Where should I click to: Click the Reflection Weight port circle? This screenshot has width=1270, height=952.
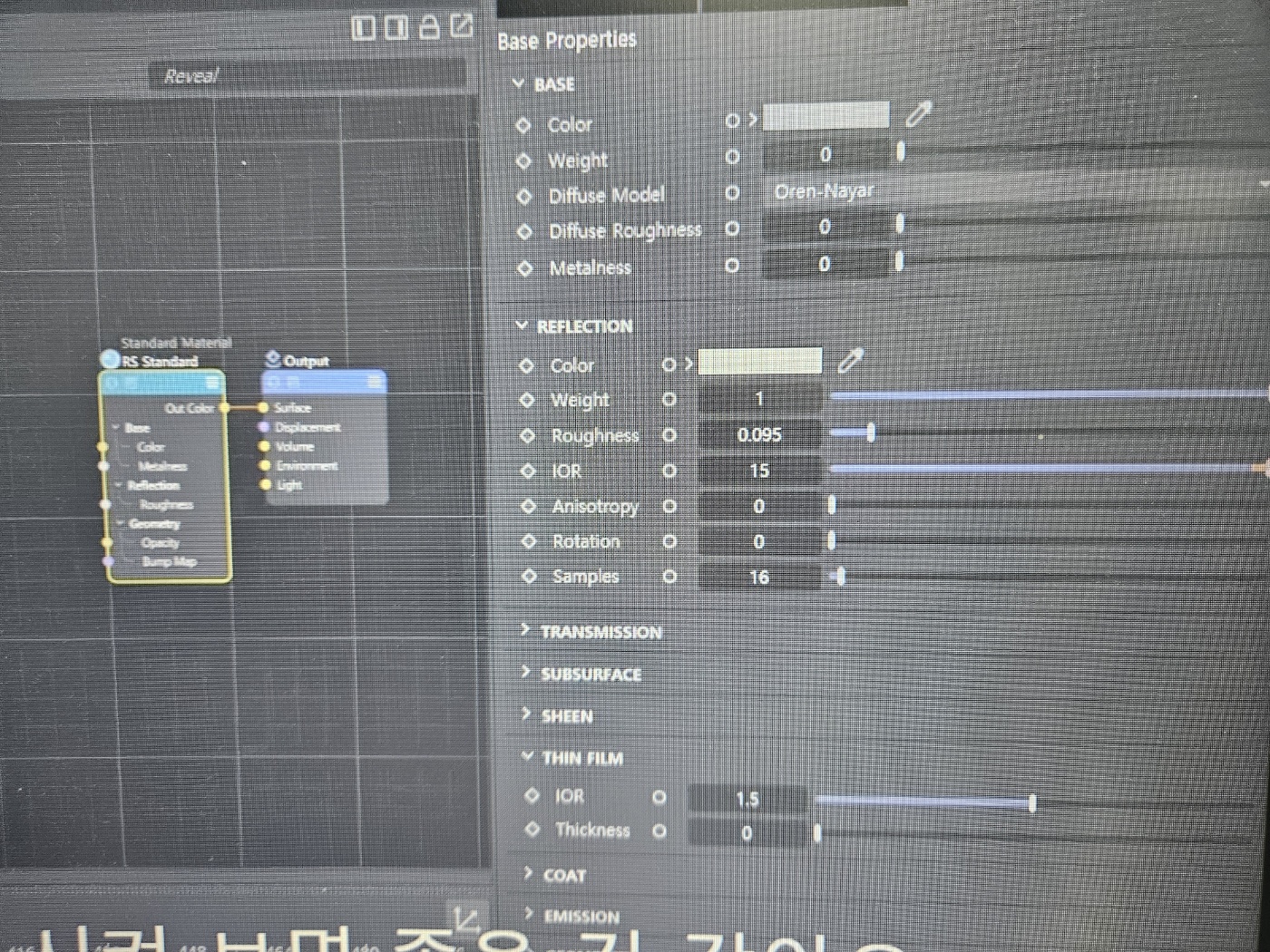click(x=669, y=399)
